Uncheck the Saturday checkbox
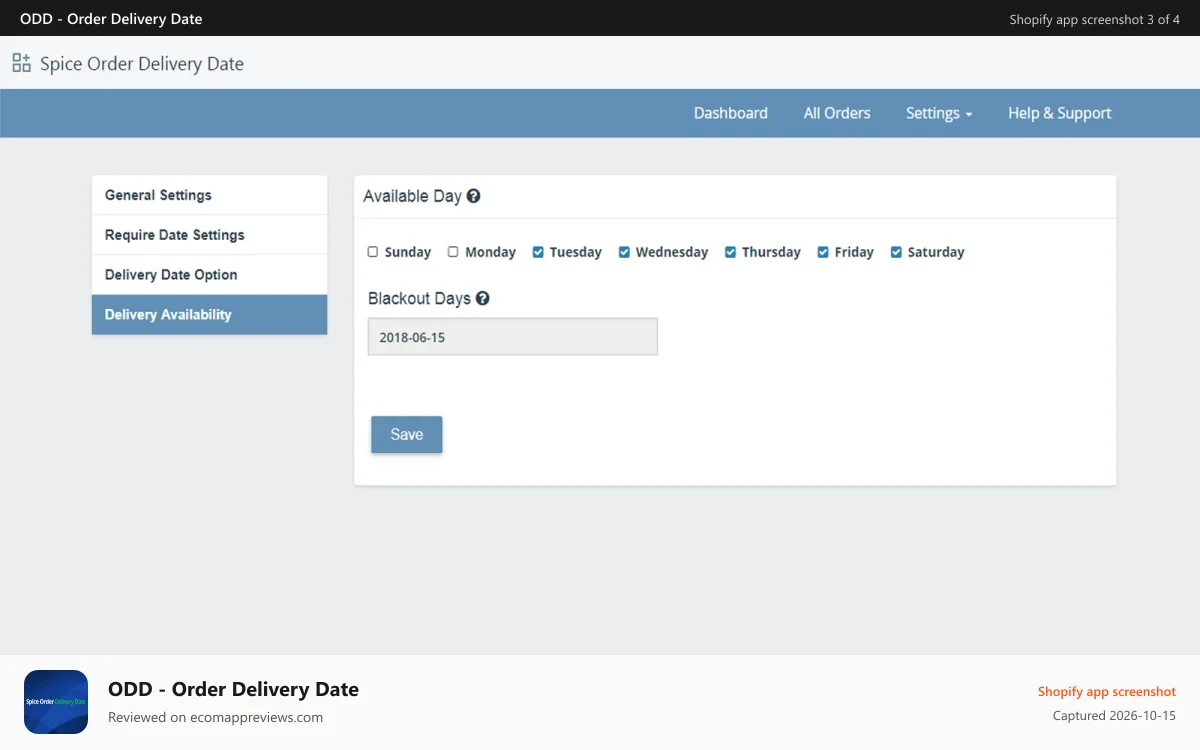The width and height of the screenshot is (1200, 750). point(897,252)
